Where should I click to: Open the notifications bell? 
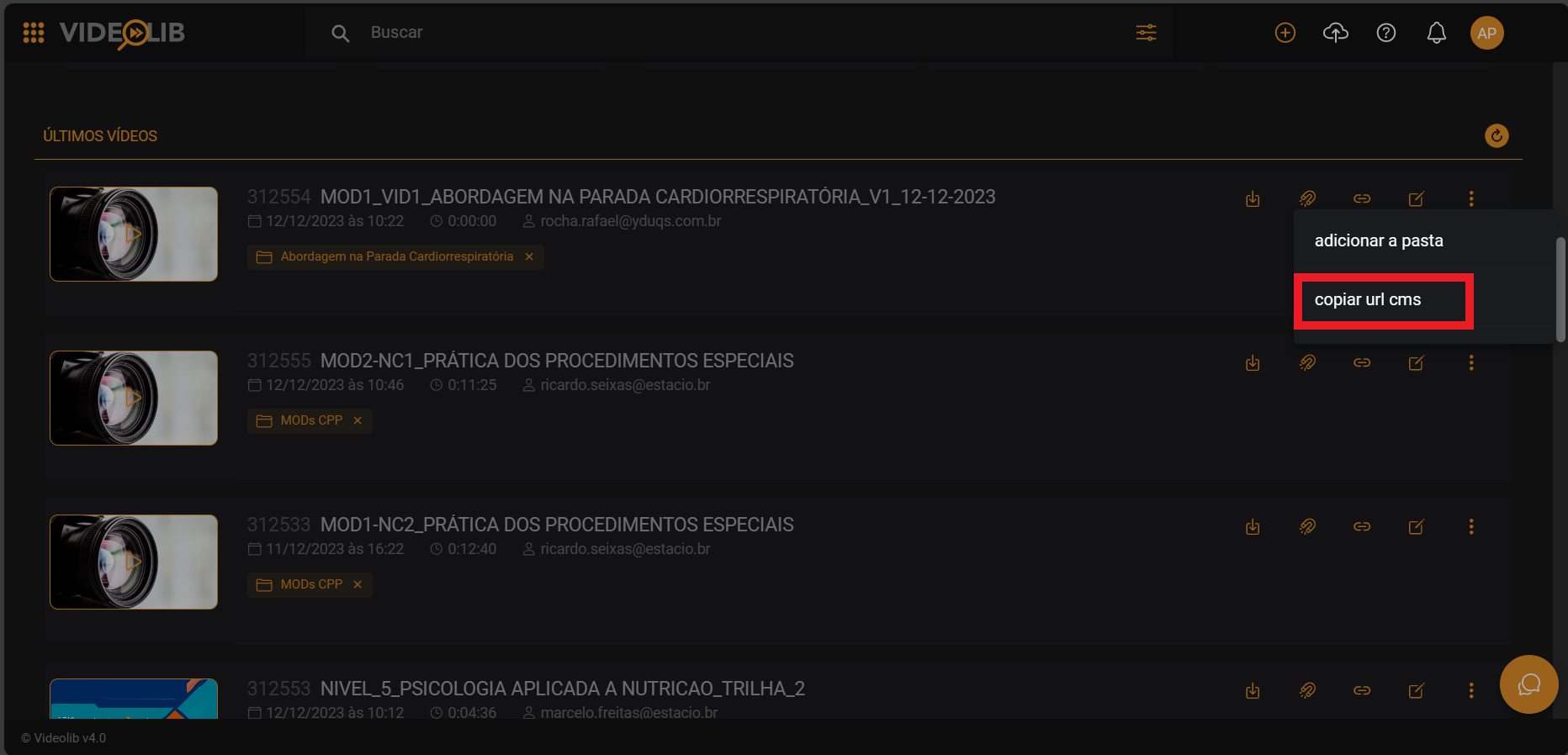click(1436, 33)
